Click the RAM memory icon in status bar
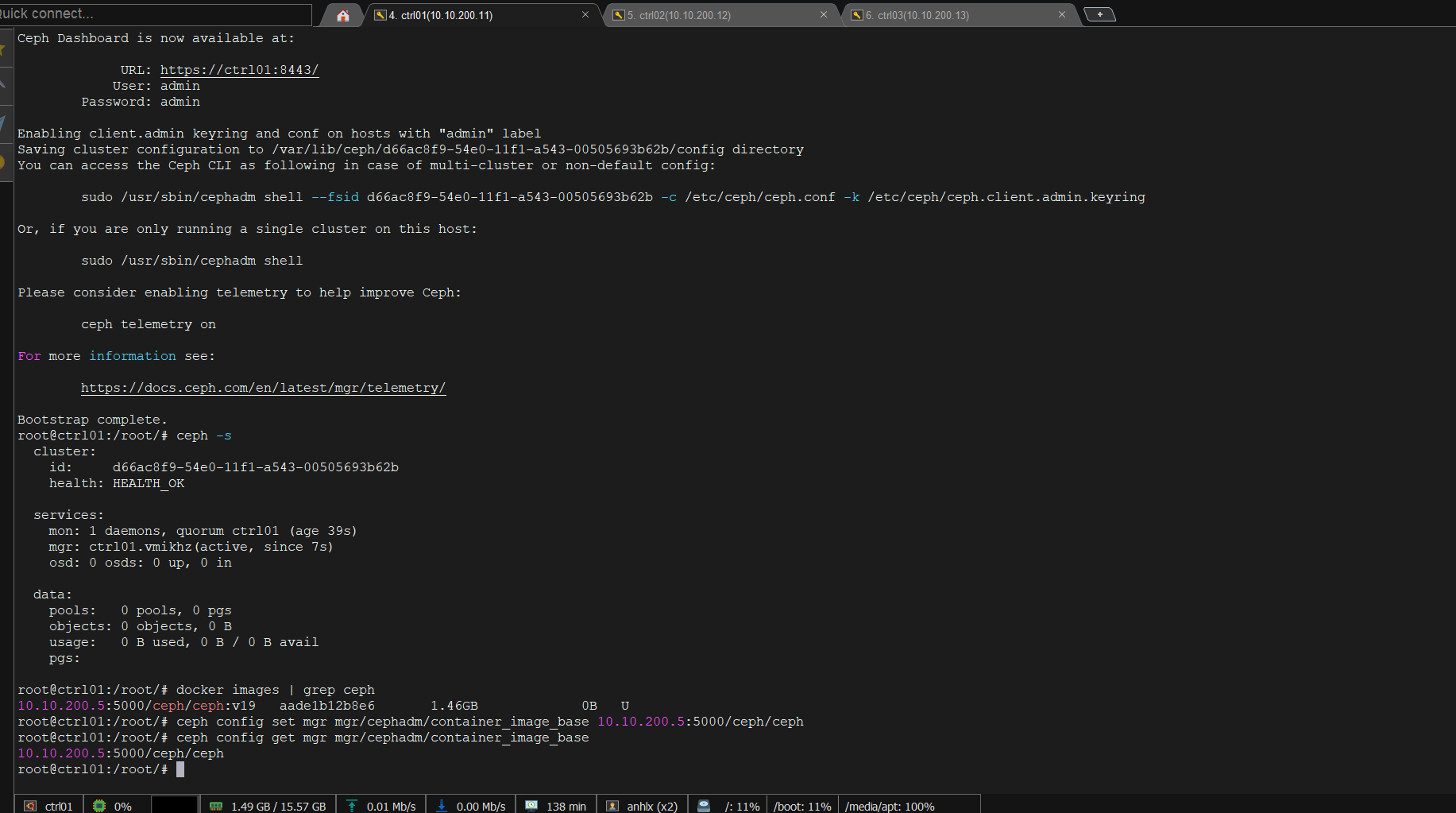The image size is (1456, 813). click(216, 806)
